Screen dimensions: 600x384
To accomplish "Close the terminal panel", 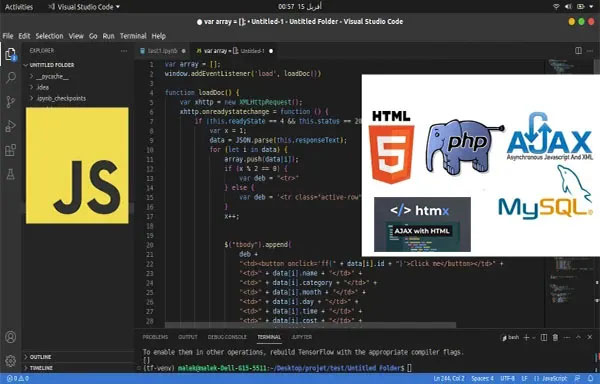I will point(590,337).
